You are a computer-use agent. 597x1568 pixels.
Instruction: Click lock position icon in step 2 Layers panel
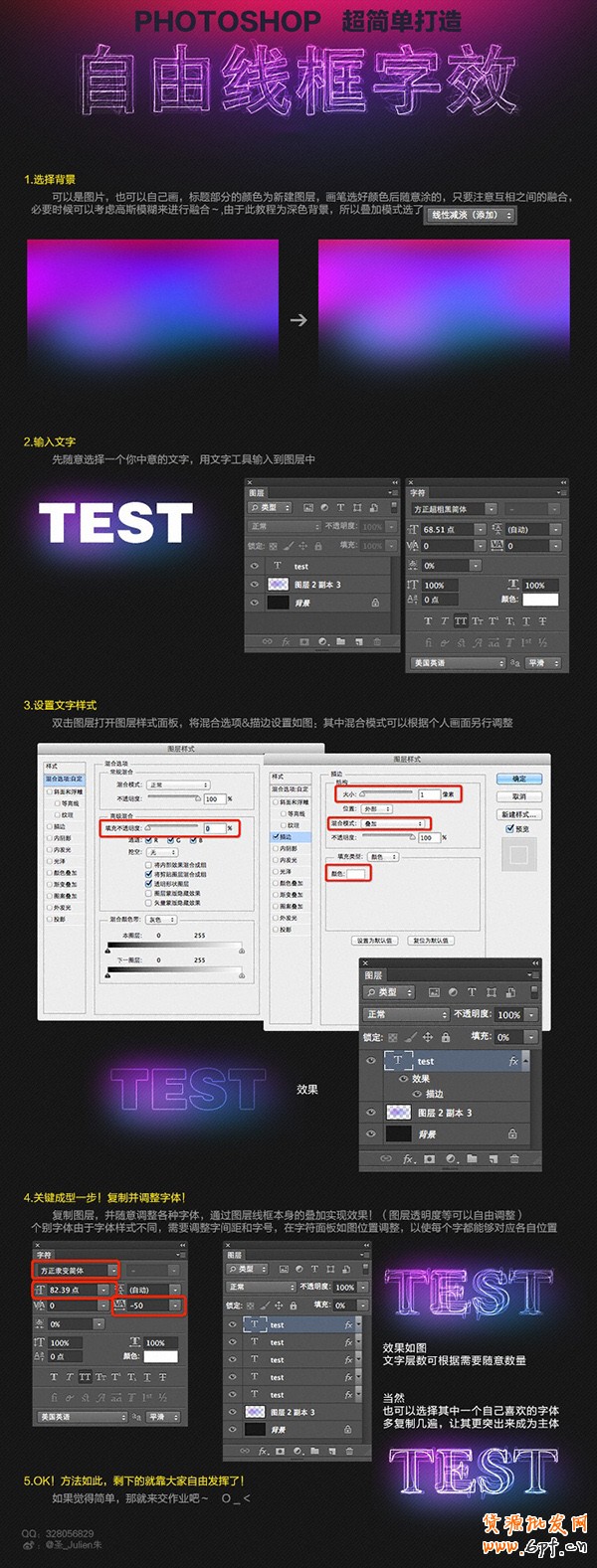(x=302, y=546)
